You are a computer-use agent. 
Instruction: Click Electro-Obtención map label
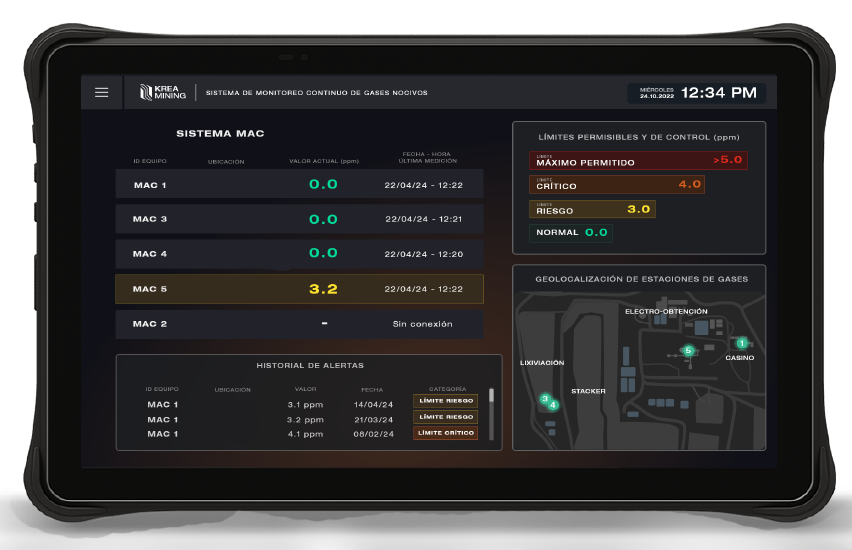pyautogui.click(x=666, y=311)
